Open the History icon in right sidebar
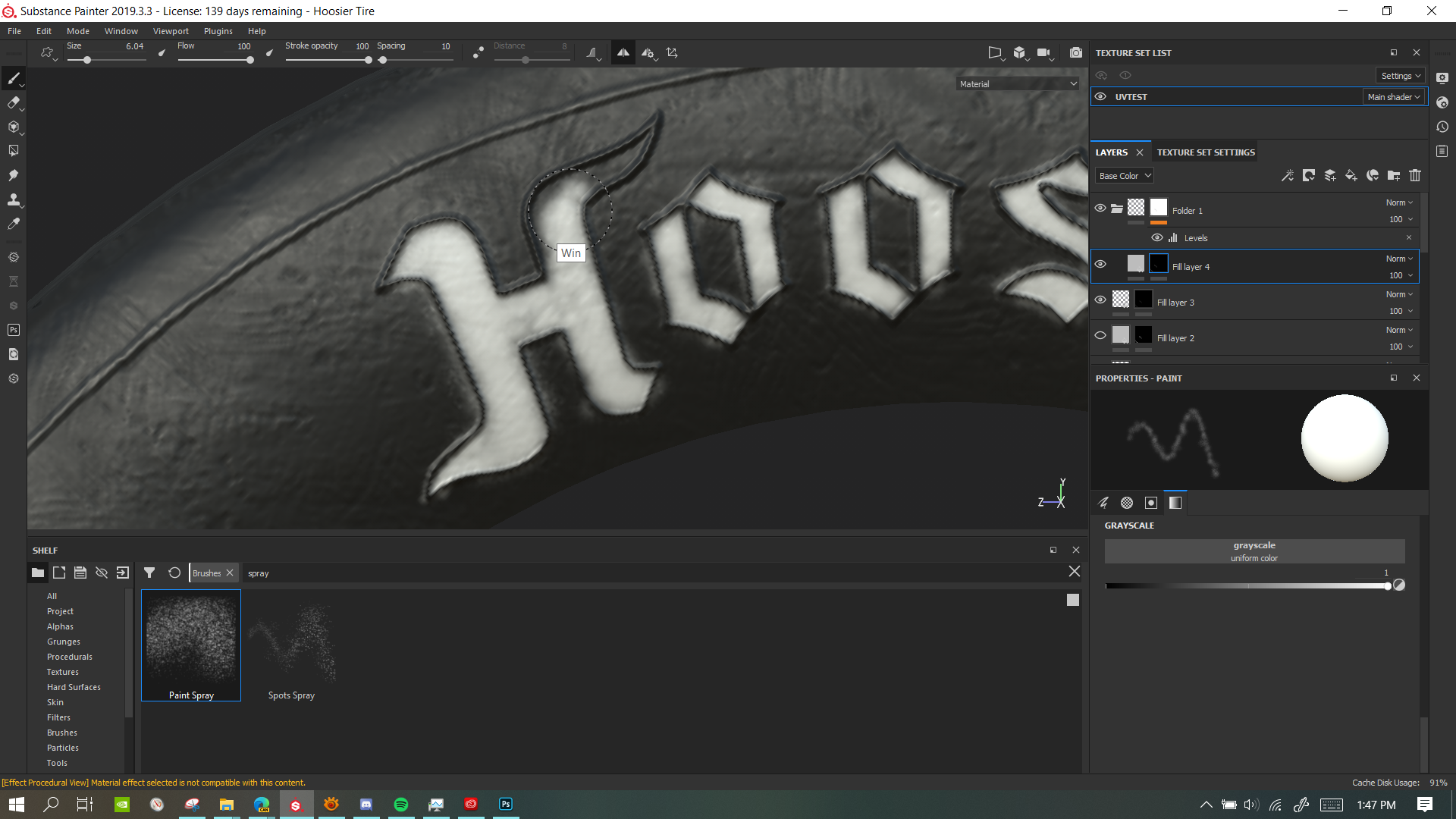Viewport: 1456px width, 819px height. [x=1442, y=127]
